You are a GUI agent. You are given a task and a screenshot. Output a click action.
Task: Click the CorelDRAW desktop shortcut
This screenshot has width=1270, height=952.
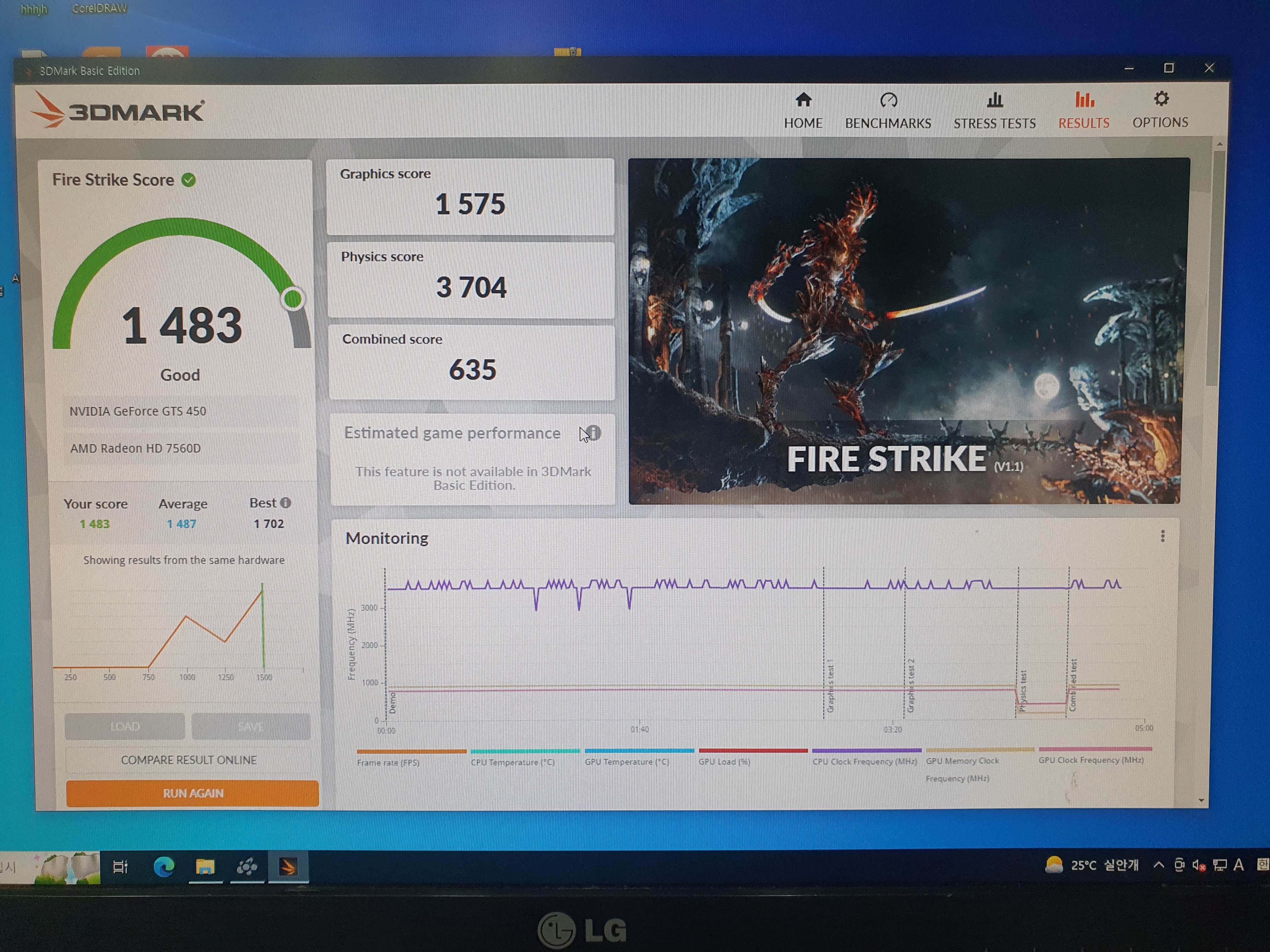point(99,8)
